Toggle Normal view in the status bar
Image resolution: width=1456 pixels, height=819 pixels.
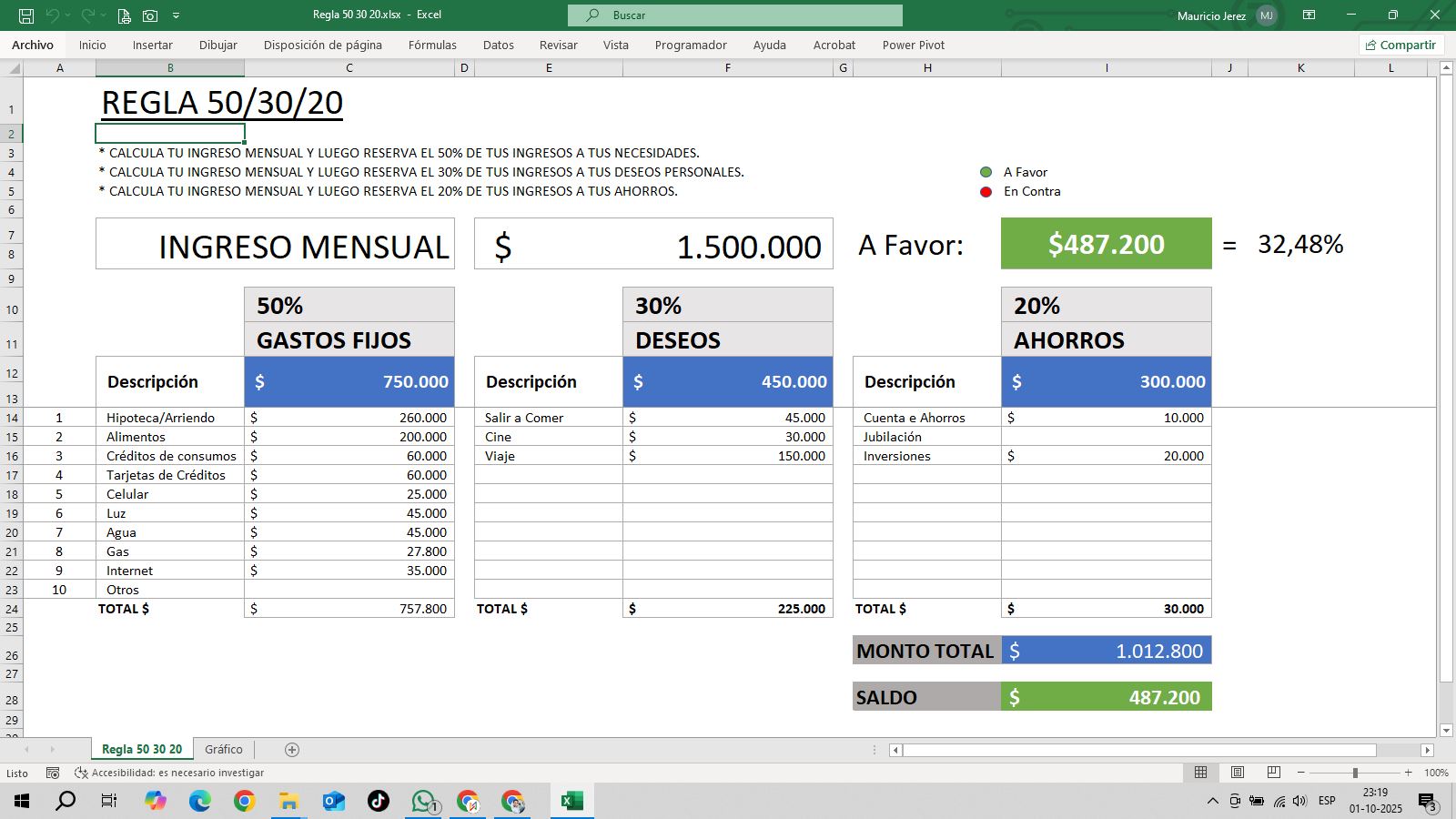click(1202, 773)
